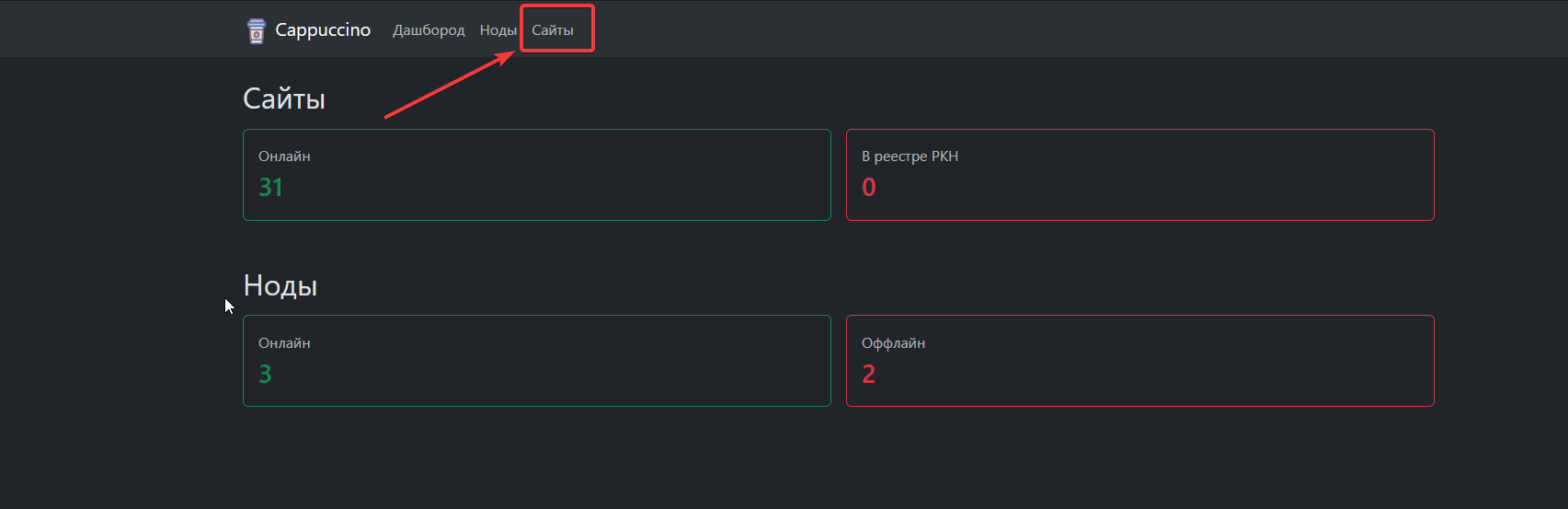Click the red number 2 for offline nodes
1568x509 pixels.
tap(869, 375)
